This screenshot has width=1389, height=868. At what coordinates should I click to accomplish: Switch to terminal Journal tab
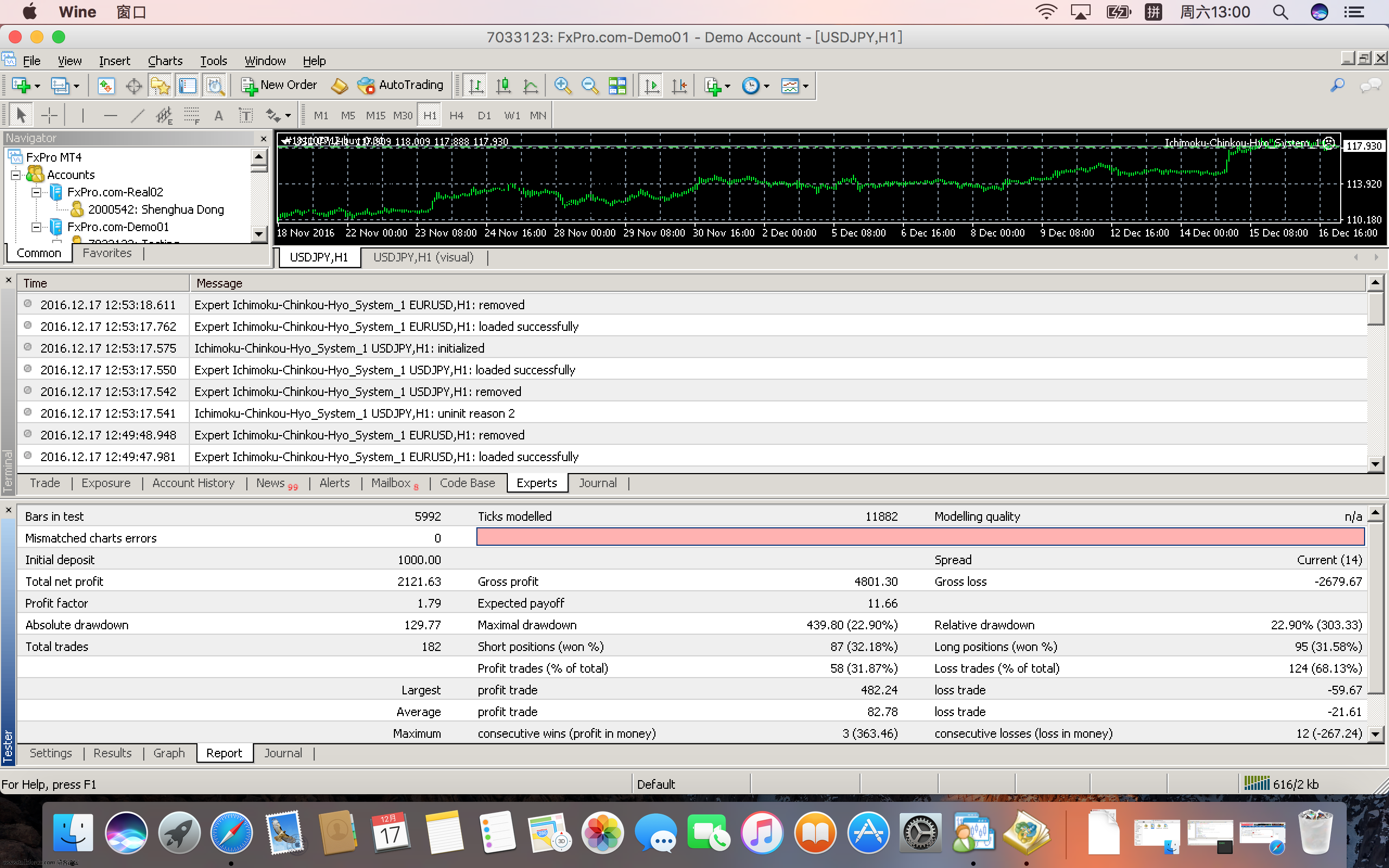[597, 483]
